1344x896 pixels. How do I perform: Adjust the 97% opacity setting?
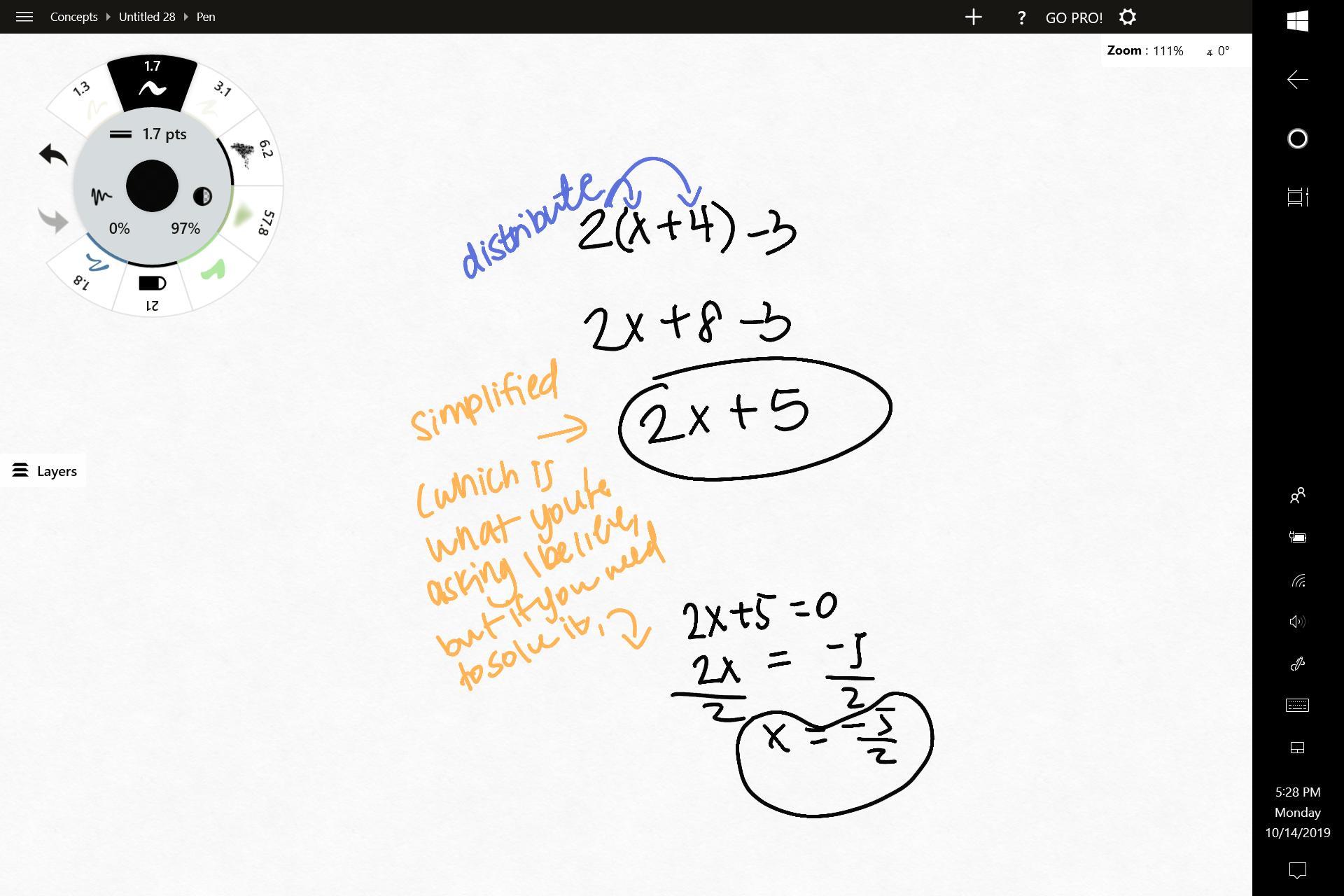tap(186, 227)
